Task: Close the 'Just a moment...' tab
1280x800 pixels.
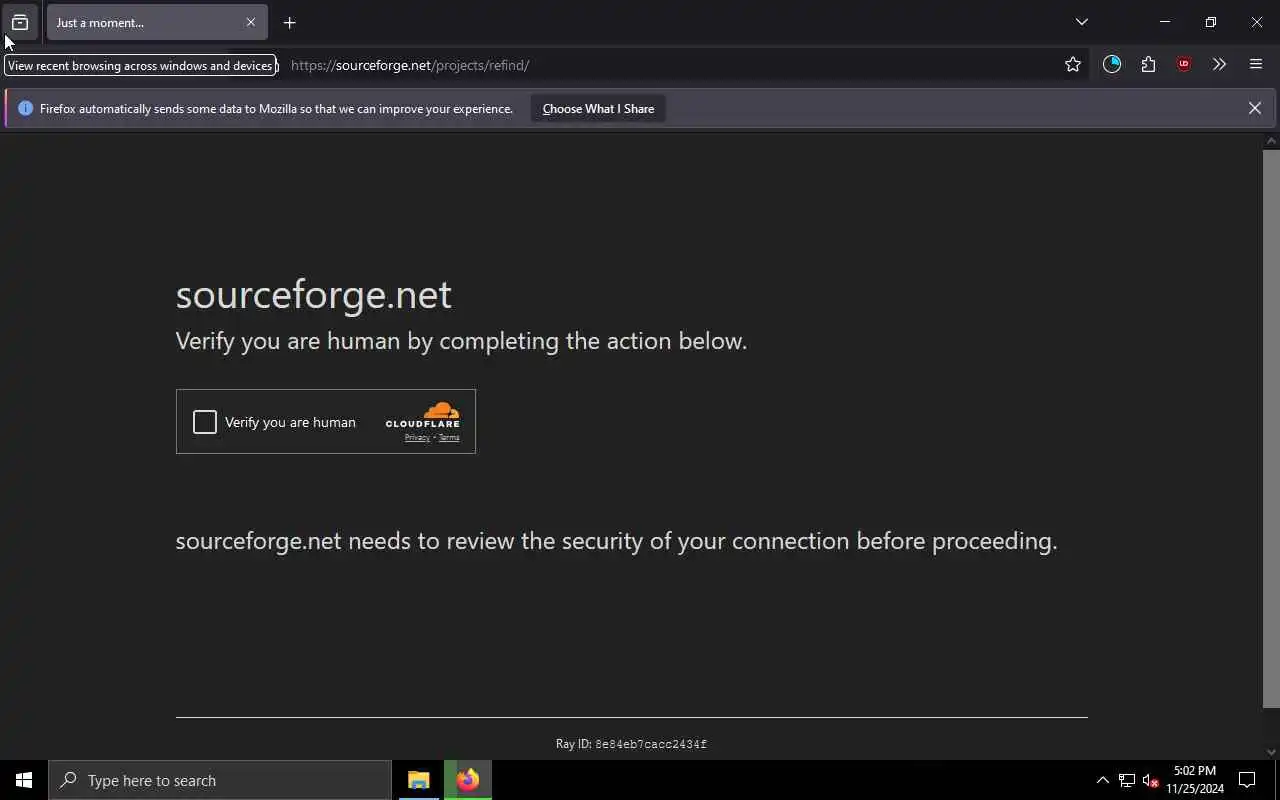Action: (x=250, y=22)
